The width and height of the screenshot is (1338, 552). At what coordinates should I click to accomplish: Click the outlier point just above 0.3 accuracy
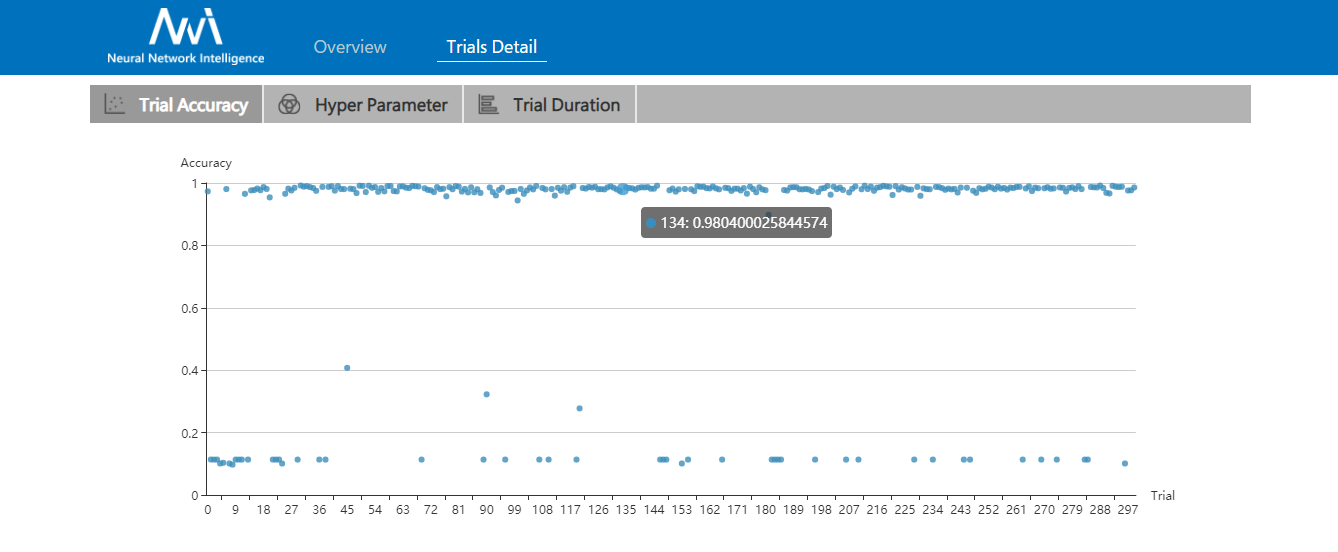click(x=486, y=394)
